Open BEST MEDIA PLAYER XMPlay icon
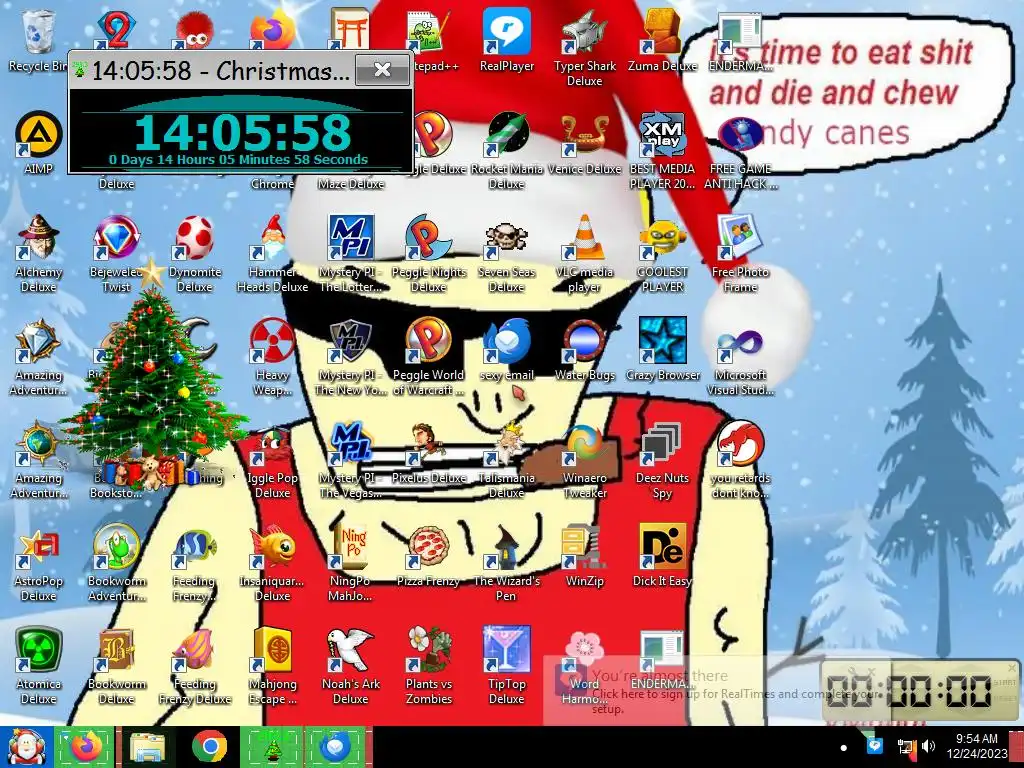The width and height of the screenshot is (1024, 768). click(x=662, y=150)
